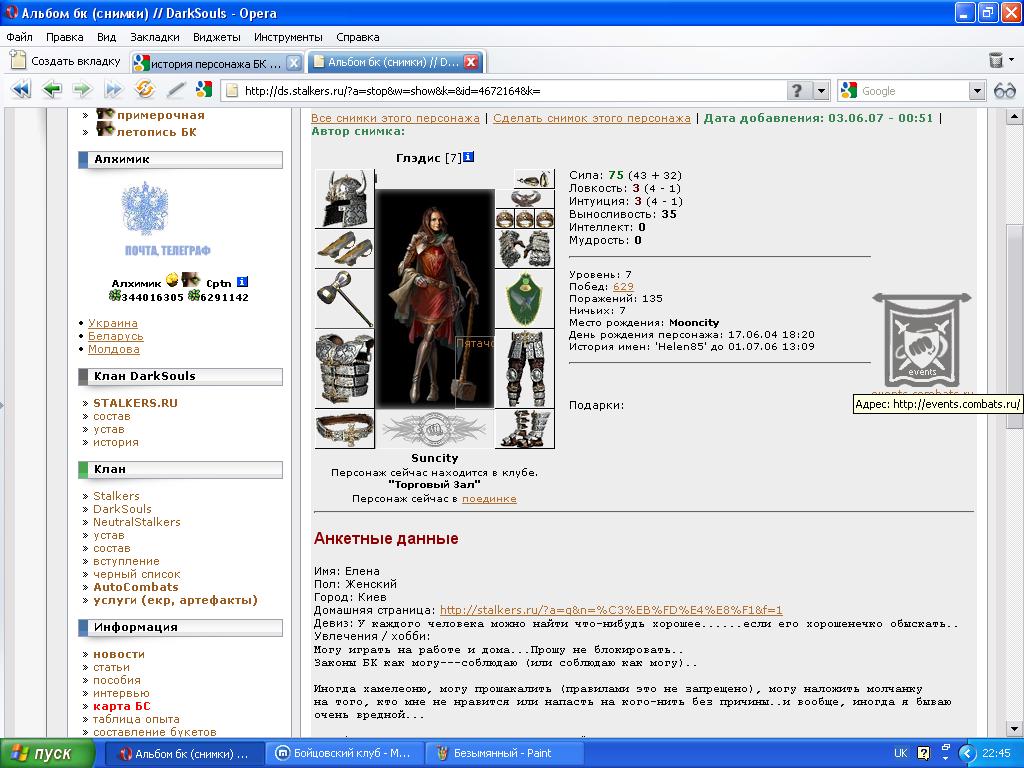Screen dimensions: 1024x768
Task: Click the belt equipment slot
Action: tap(345, 429)
